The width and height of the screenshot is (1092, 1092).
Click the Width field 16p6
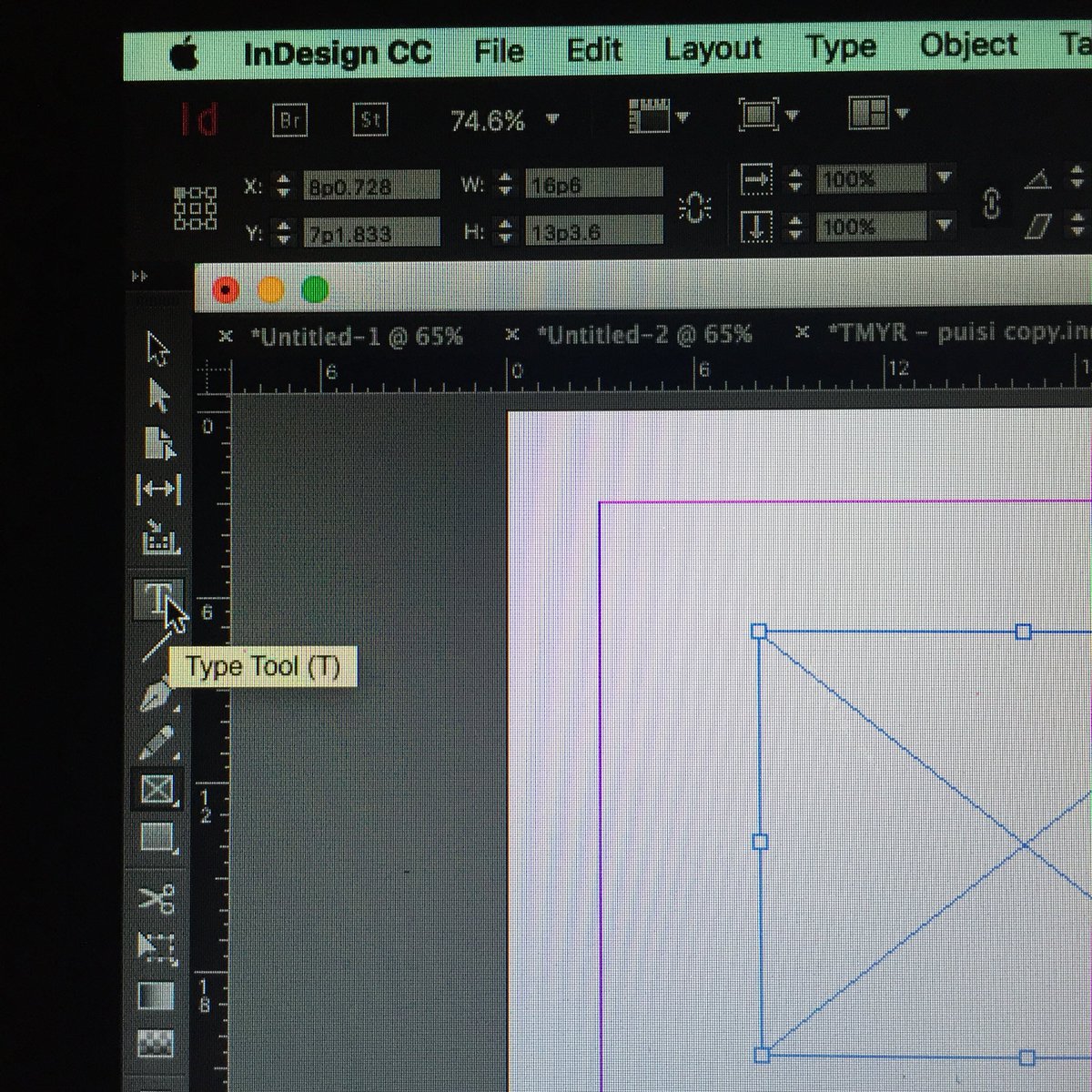pos(593,184)
